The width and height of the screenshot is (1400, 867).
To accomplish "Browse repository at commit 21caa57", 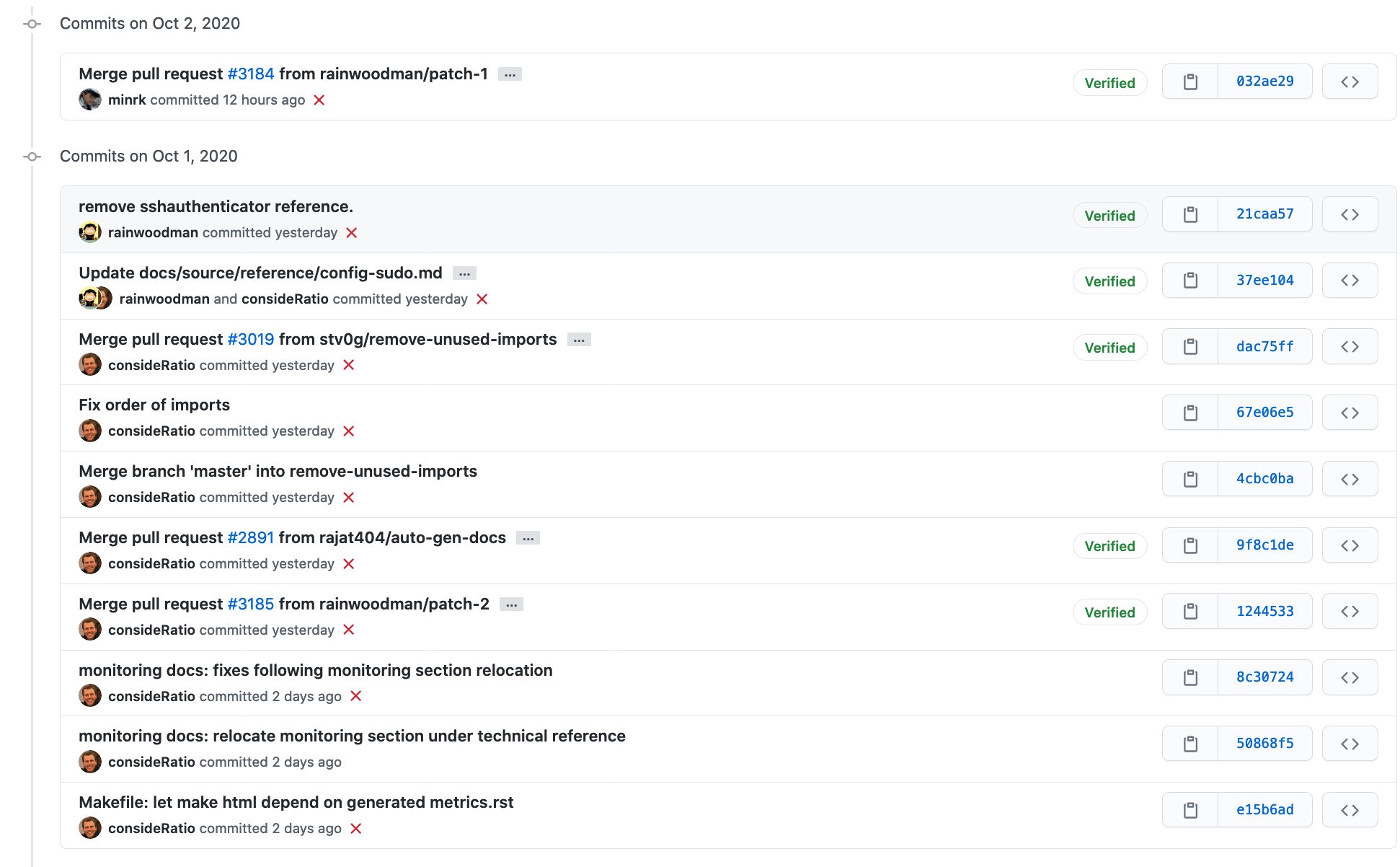I will [1350, 214].
